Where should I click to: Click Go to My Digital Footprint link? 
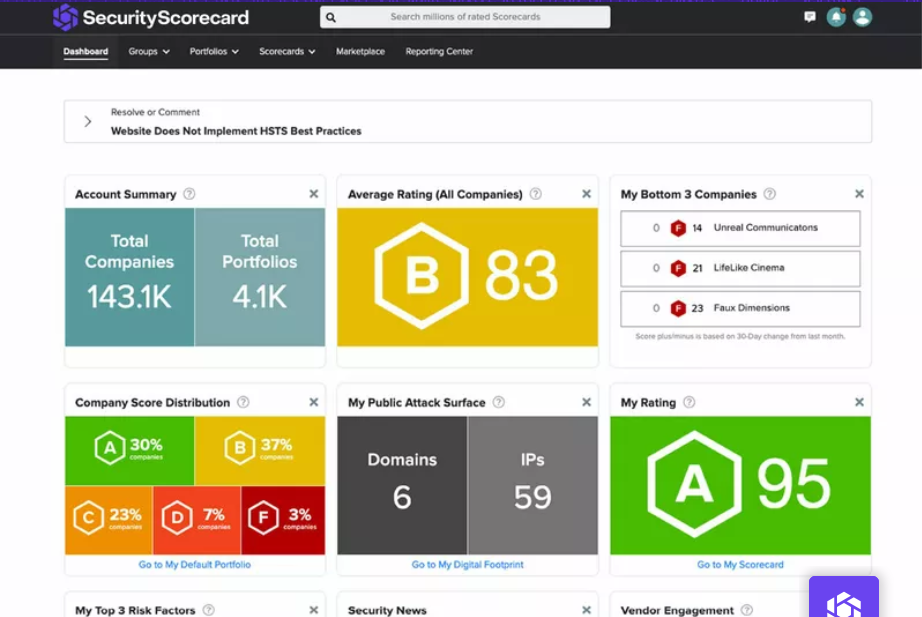coord(467,565)
